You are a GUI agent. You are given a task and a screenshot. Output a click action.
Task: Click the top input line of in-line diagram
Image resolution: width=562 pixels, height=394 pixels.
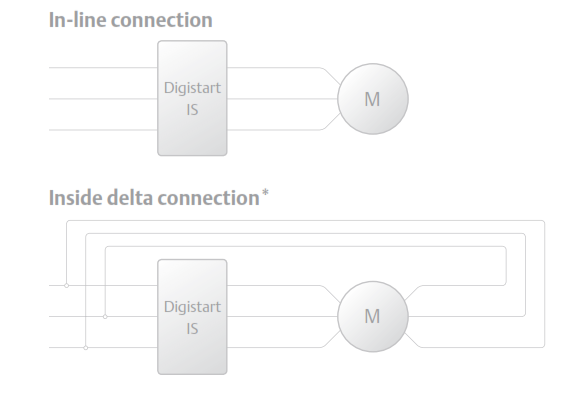(103, 67)
